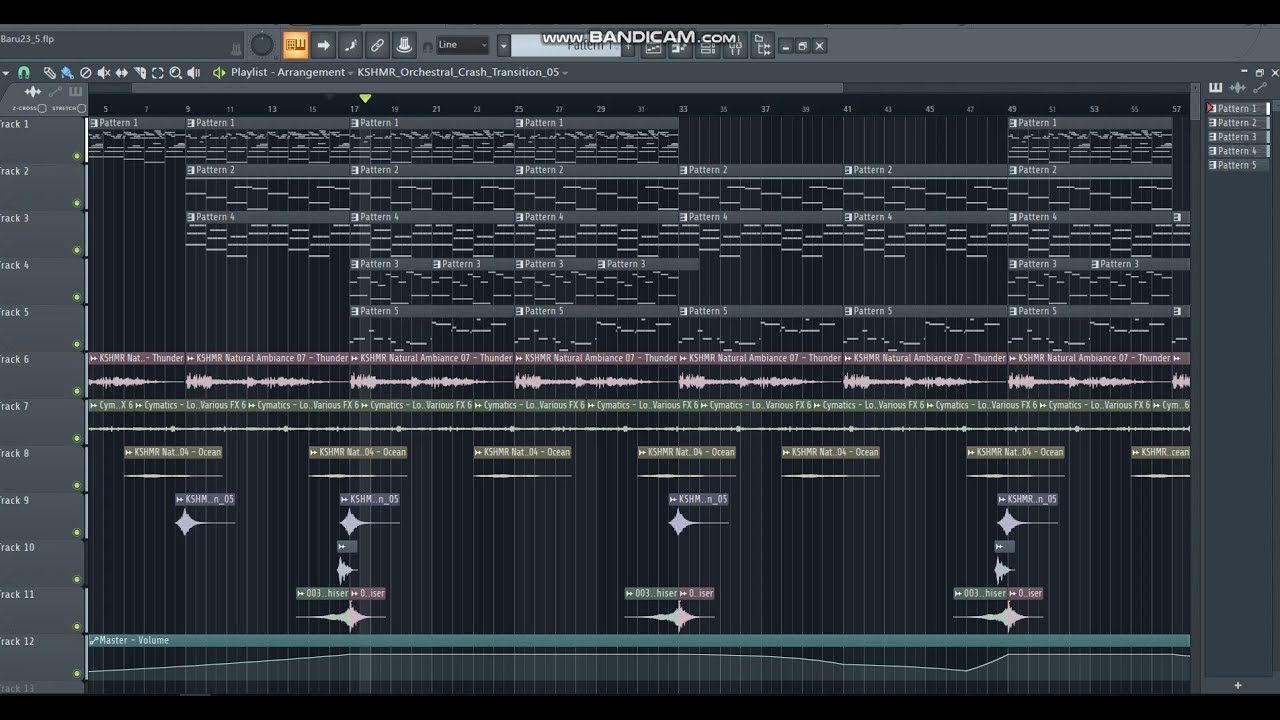Click the Track 7 label
1280x720 pixels.
pyautogui.click(x=14, y=406)
